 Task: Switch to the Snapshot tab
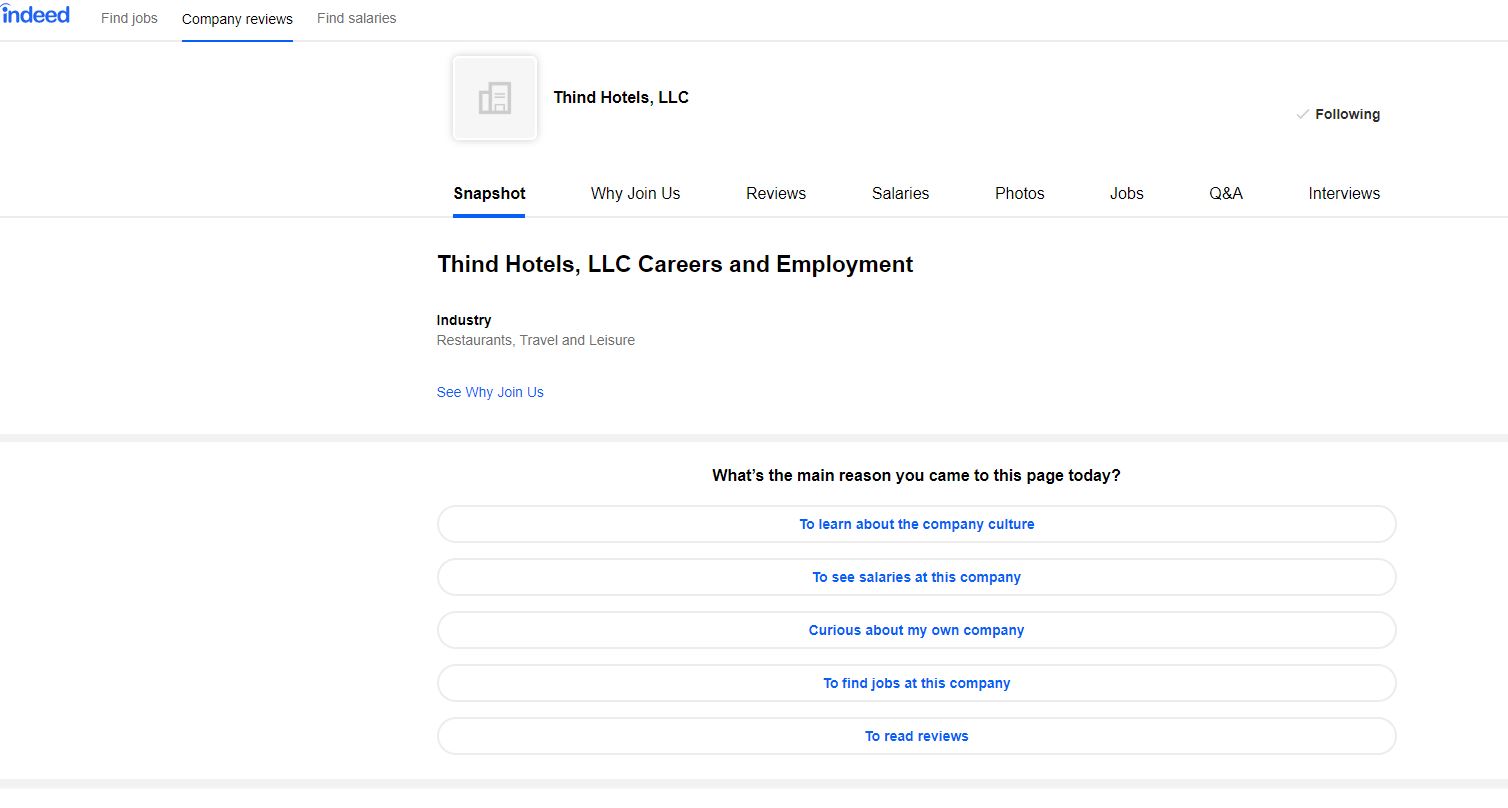tap(489, 194)
